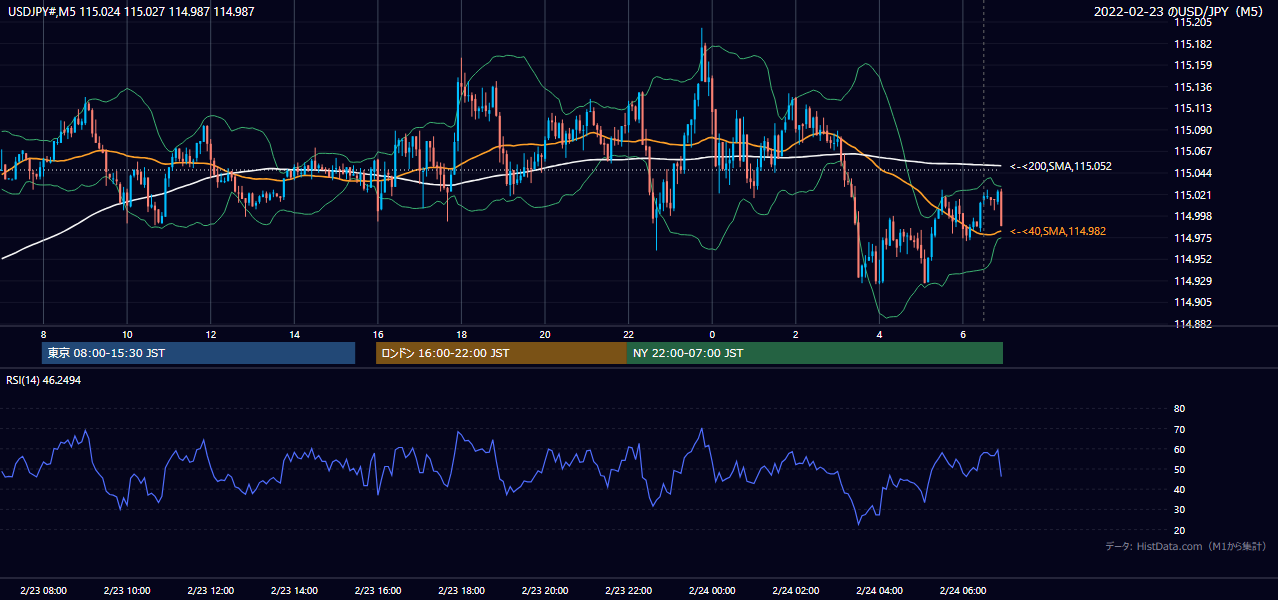Click hour tick 16 under the price chart
Image resolution: width=1278 pixels, height=600 pixels.
point(377,334)
